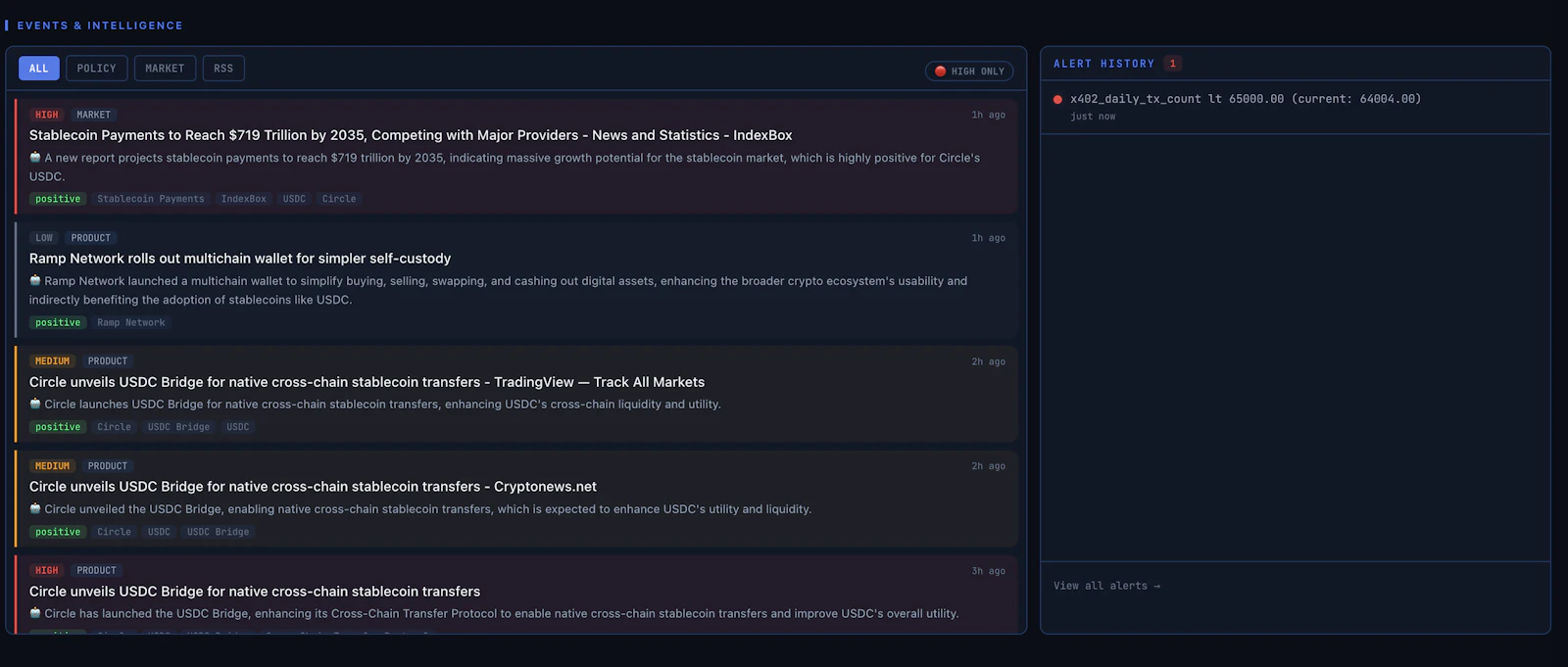Open the TradingView USDC Bridge headline
1568x667 pixels.
pos(367,382)
